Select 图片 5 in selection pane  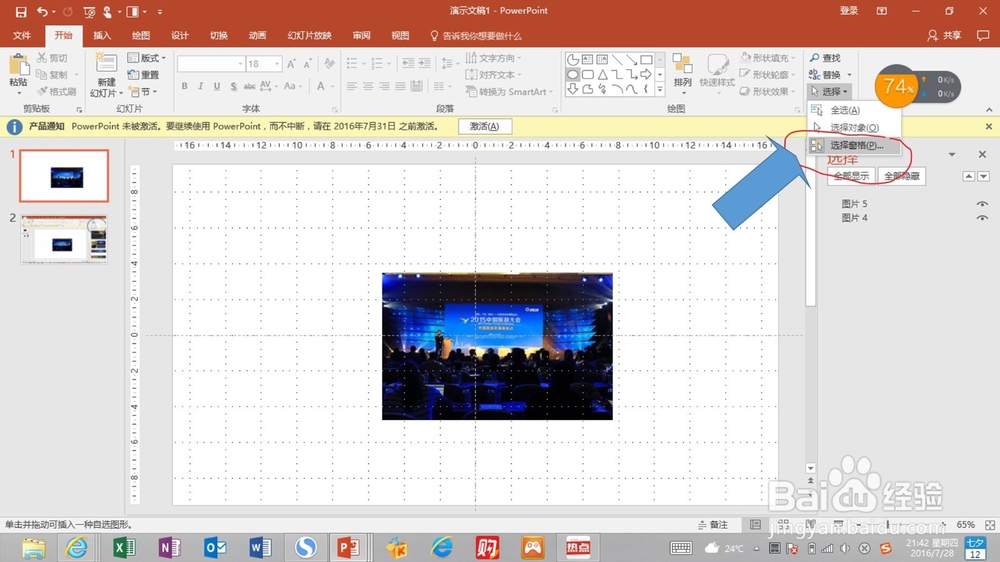click(x=854, y=203)
